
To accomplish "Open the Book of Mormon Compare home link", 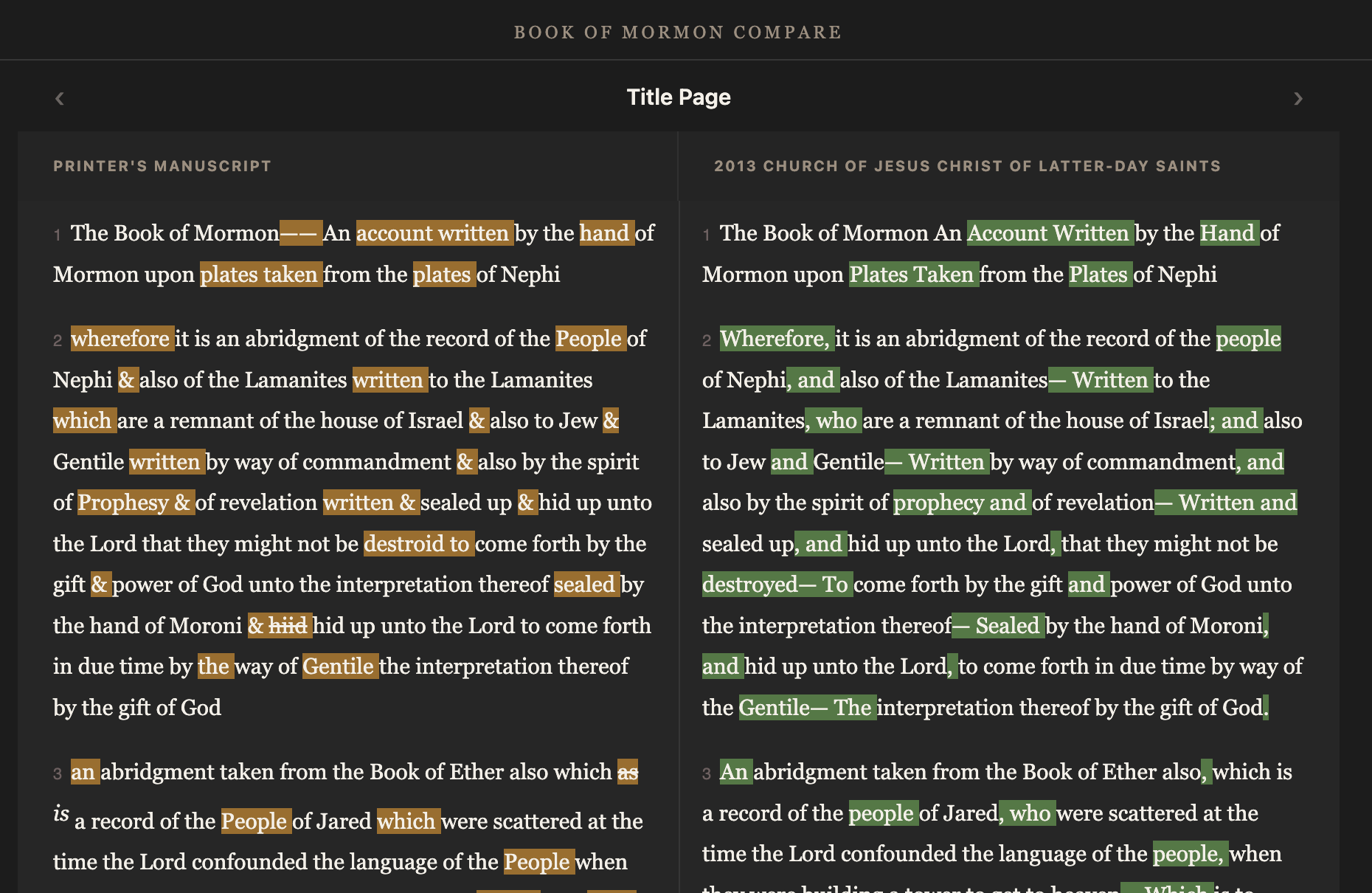I will [x=678, y=32].
